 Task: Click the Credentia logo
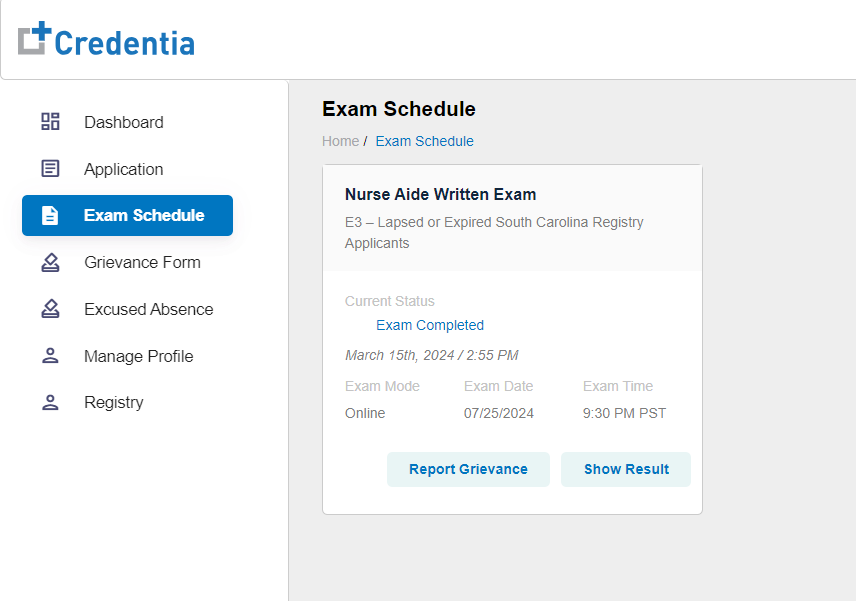106,40
